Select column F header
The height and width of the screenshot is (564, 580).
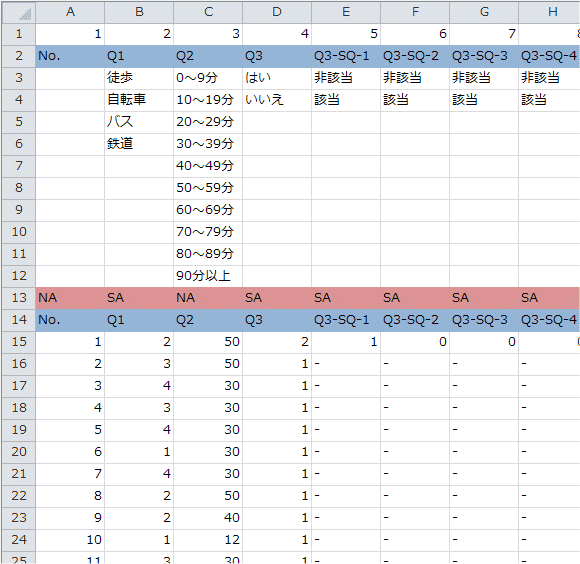pyautogui.click(x=415, y=12)
